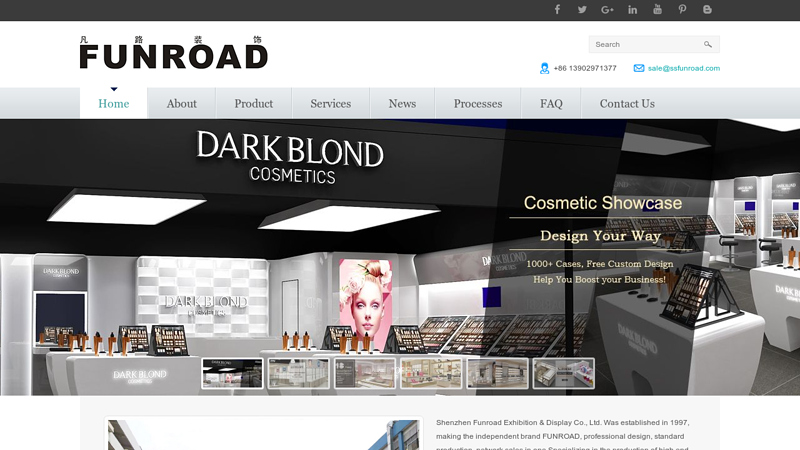Image resolution: width=800 pixels, height=450 pixels.
Task: Visit the LinkedIn icon link
Action: (633, 10)
